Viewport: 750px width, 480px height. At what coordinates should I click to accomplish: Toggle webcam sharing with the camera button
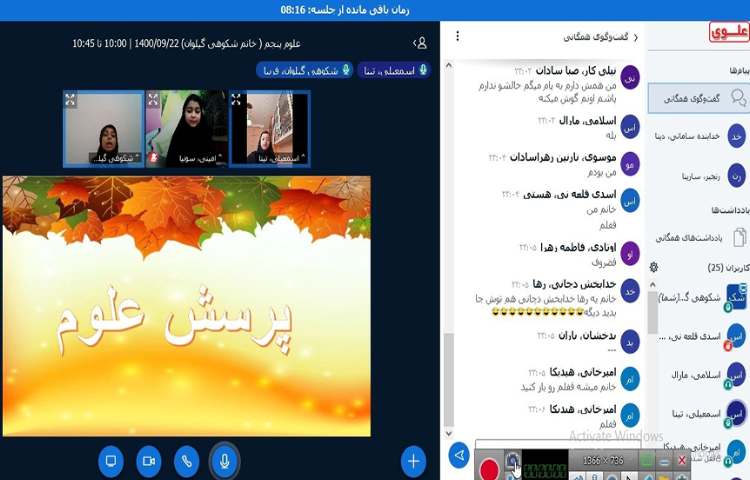pos(149,461)
